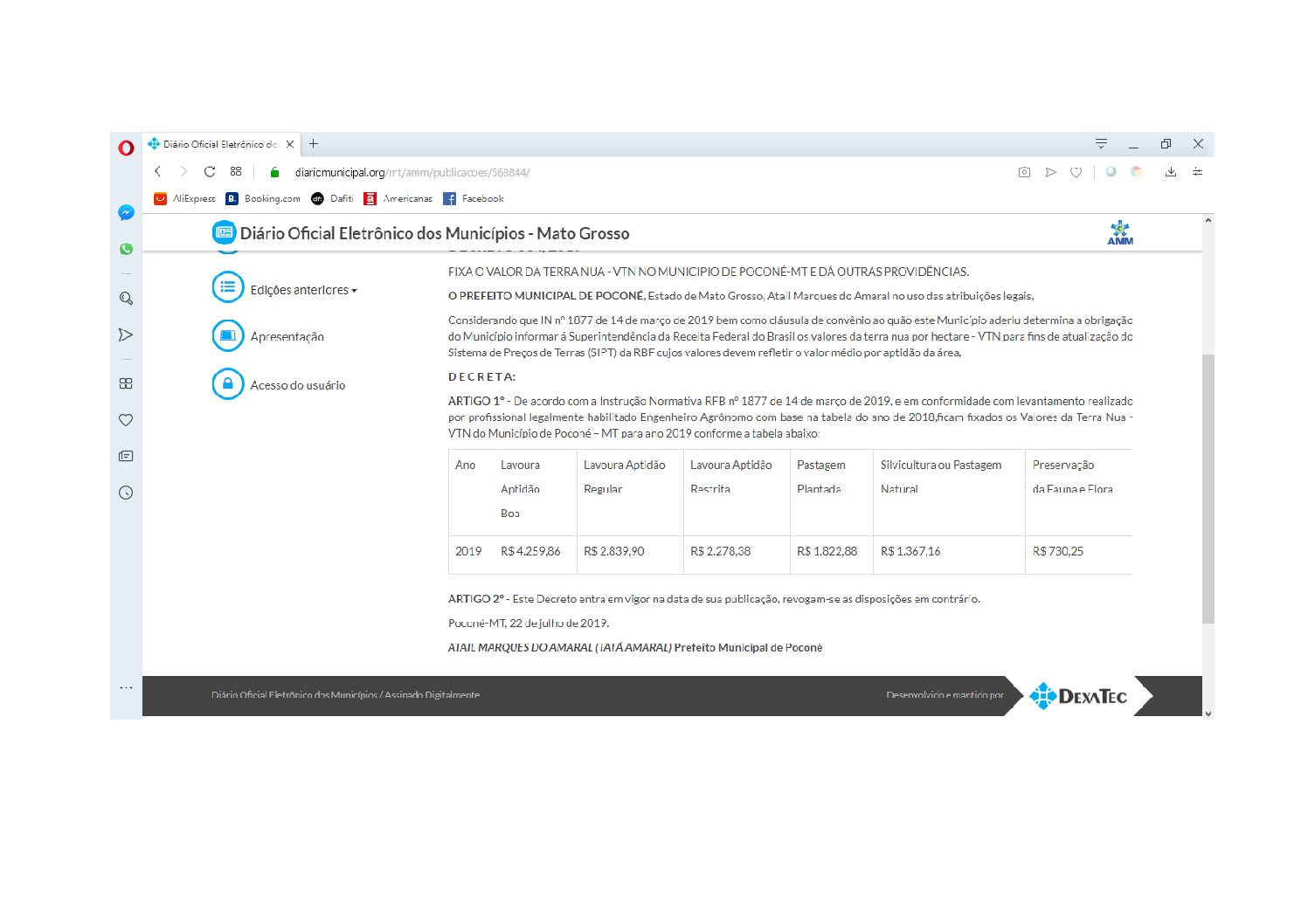Open the Speed Dial grid sidebar icon
This screenshot has height=924, width=1308.
click(126, 383)
